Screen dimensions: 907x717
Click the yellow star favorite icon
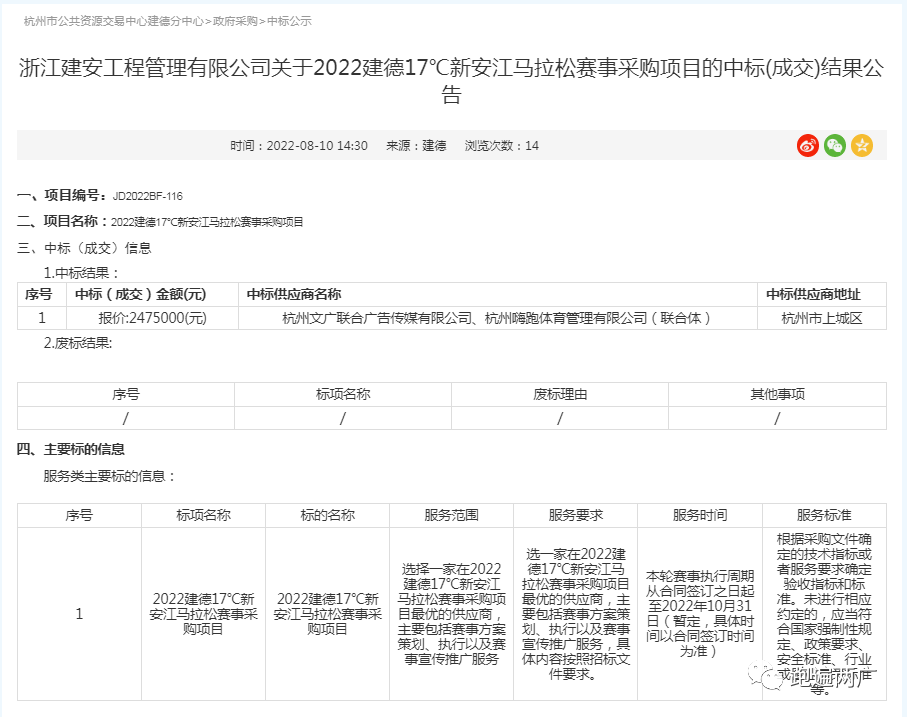click(x=862, y=146)
